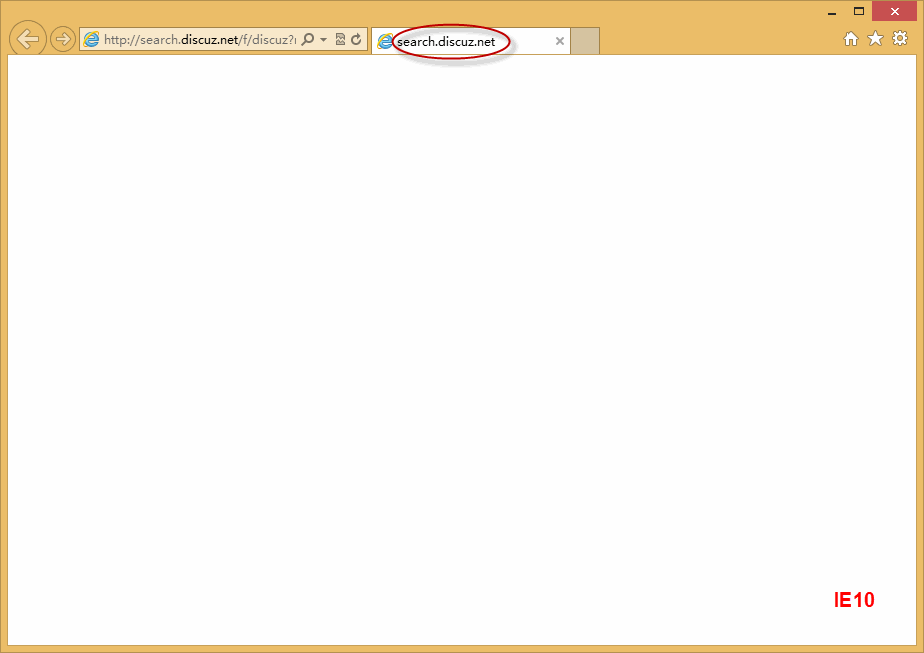Open a new tab with blank tab button

585,41
